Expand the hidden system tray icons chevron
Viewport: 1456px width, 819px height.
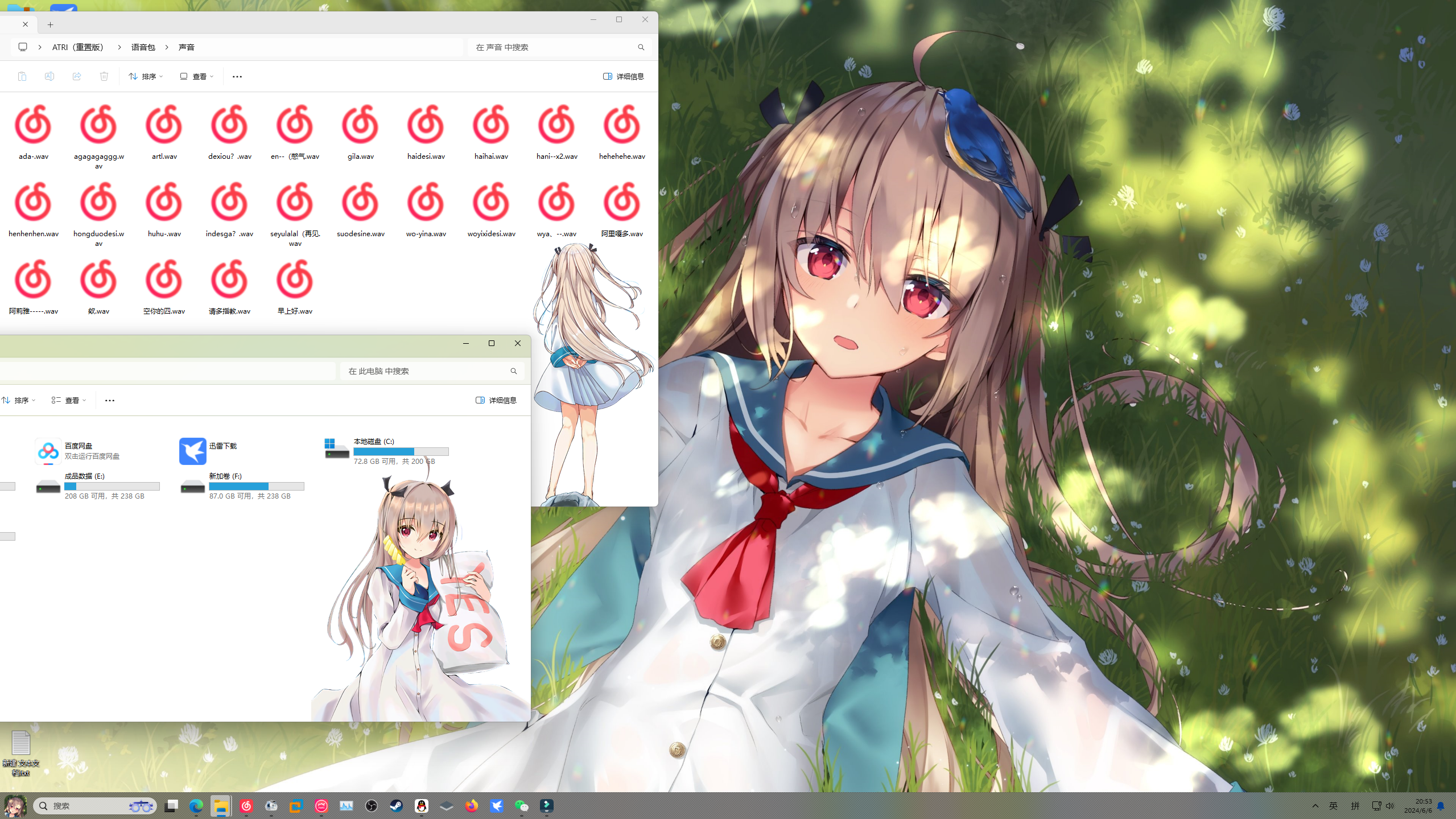click(x=1315, y=806)
